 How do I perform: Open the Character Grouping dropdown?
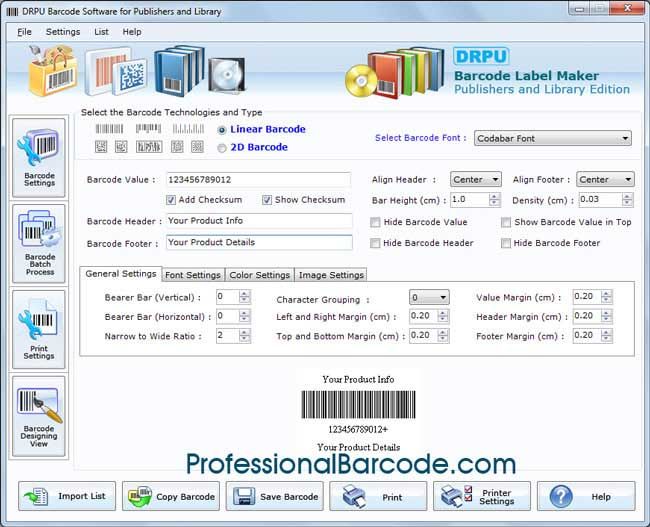(x=429, y=297)
